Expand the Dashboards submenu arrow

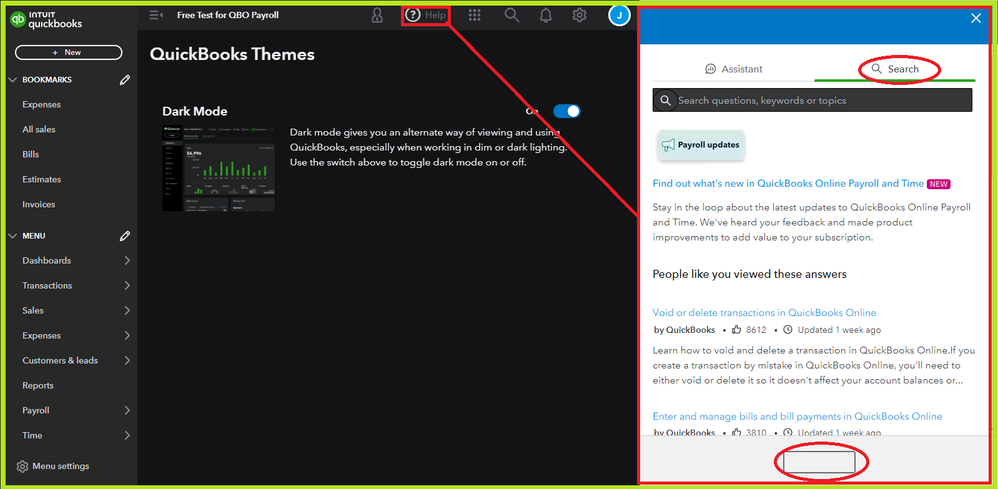coord(127,260)
